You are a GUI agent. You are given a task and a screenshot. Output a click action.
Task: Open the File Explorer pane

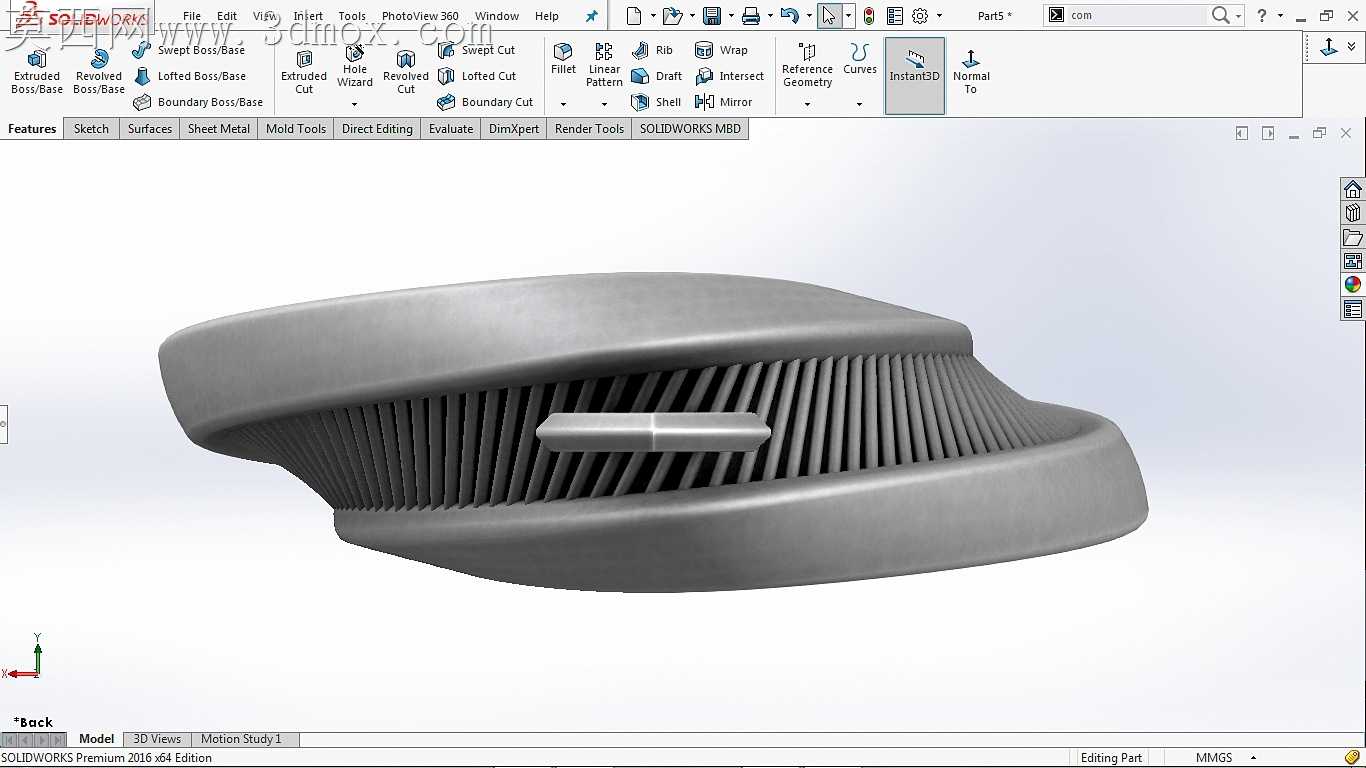(1353, 237)
